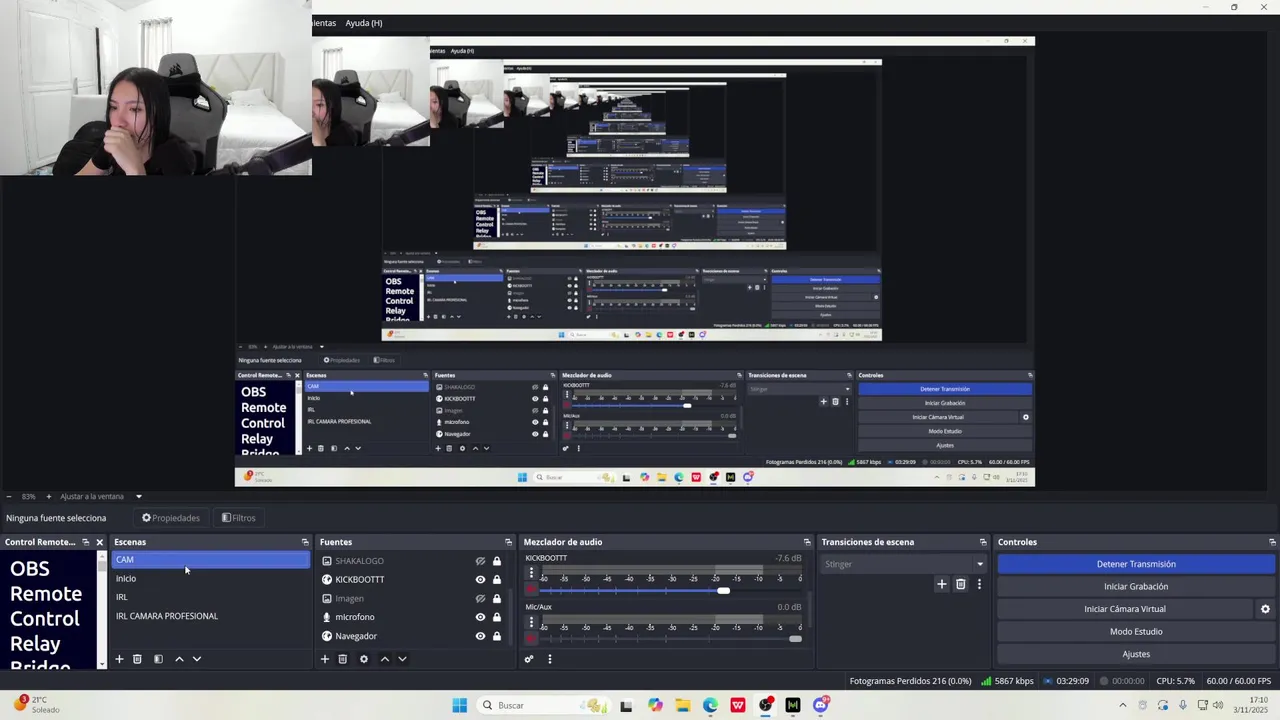This screenshot has width=1280, height=720.
Task: Move scene down in Escenas list
Action: pyautogui.click(x=197, y=659)
